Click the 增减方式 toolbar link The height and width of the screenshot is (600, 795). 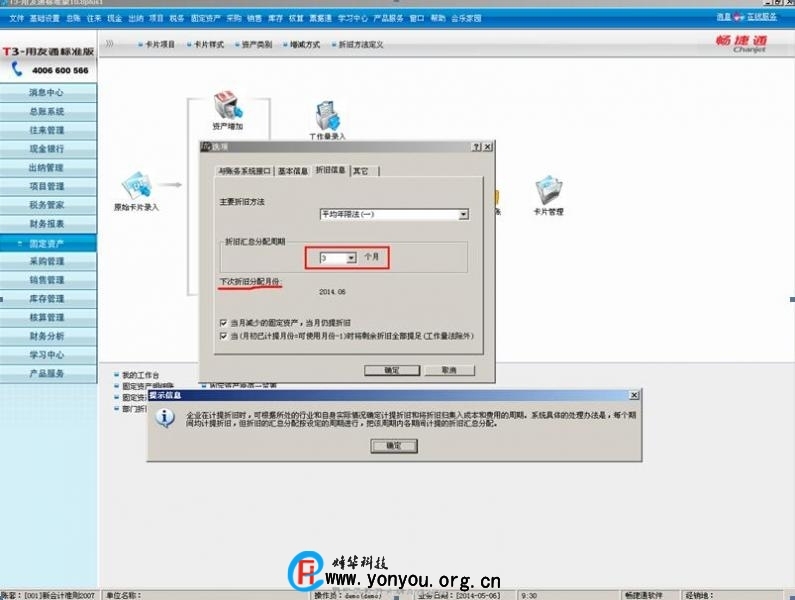tap(305, 45)
